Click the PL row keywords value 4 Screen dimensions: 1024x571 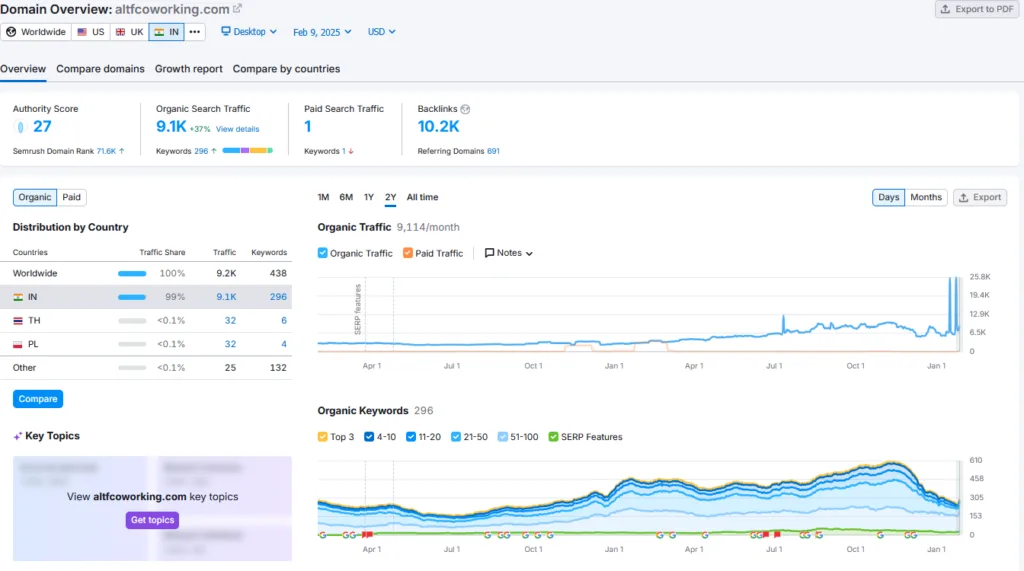tap(284, 344)
